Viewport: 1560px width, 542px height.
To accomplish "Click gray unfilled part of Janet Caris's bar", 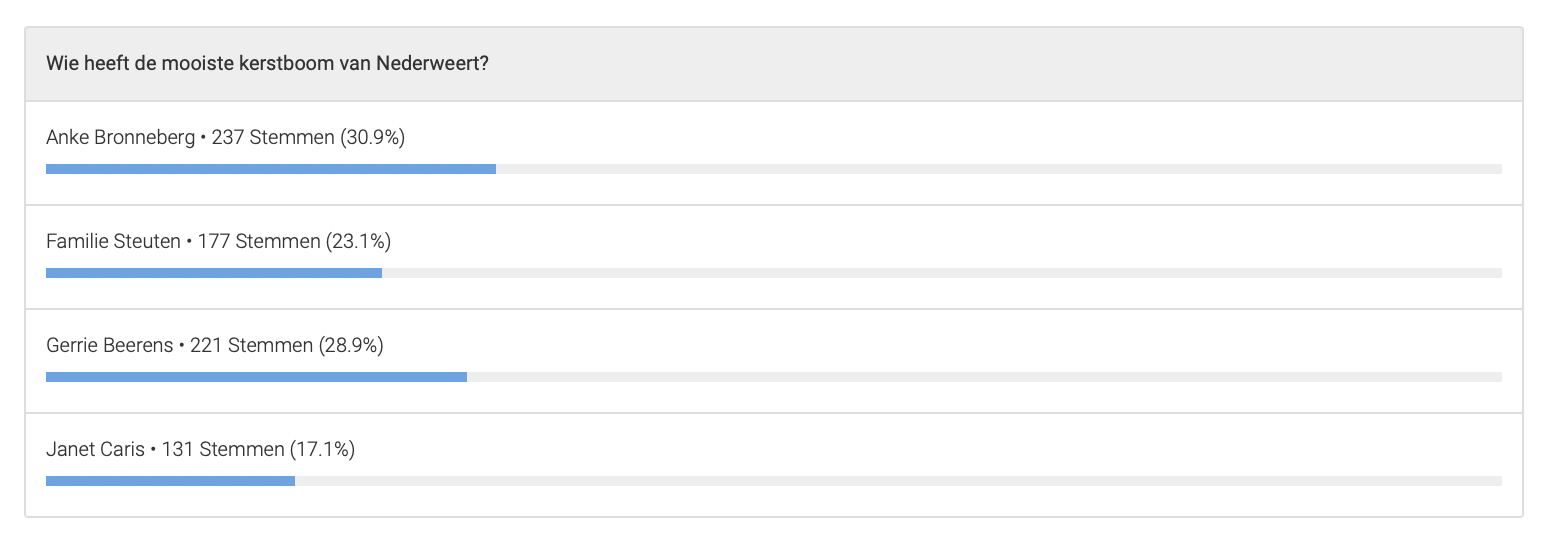I will (x=898, y=481).
